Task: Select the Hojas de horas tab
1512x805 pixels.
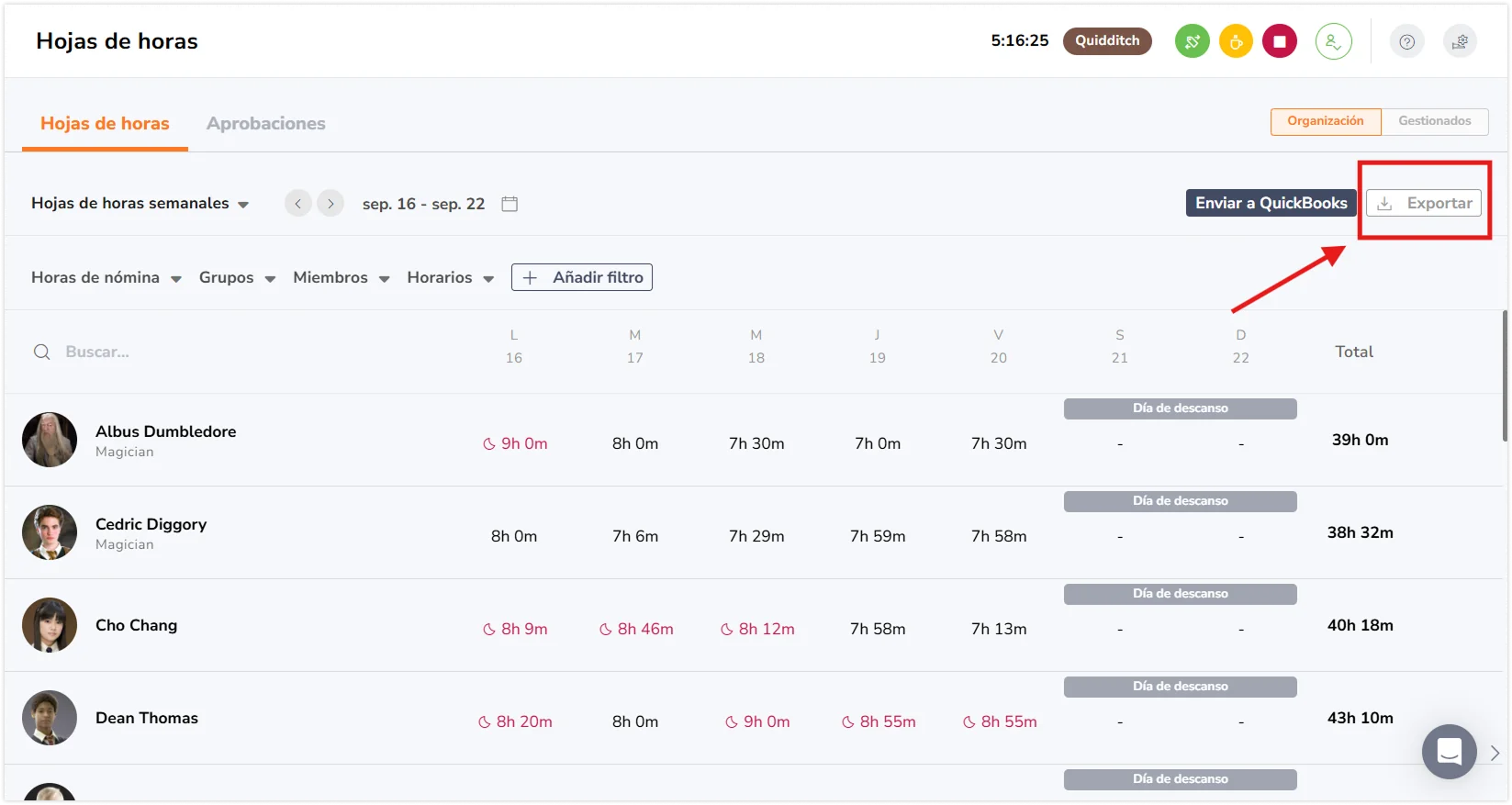Action: [105, 123]
